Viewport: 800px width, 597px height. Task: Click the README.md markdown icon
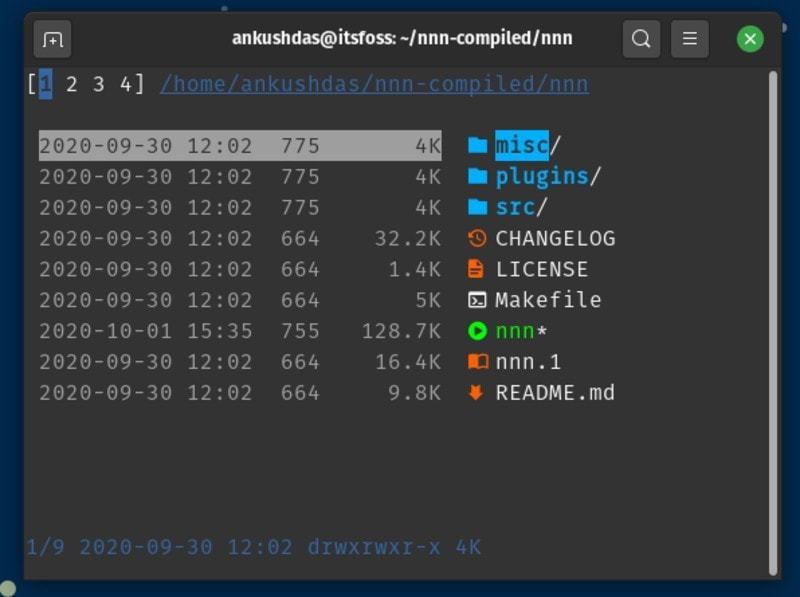coord(478,393)
